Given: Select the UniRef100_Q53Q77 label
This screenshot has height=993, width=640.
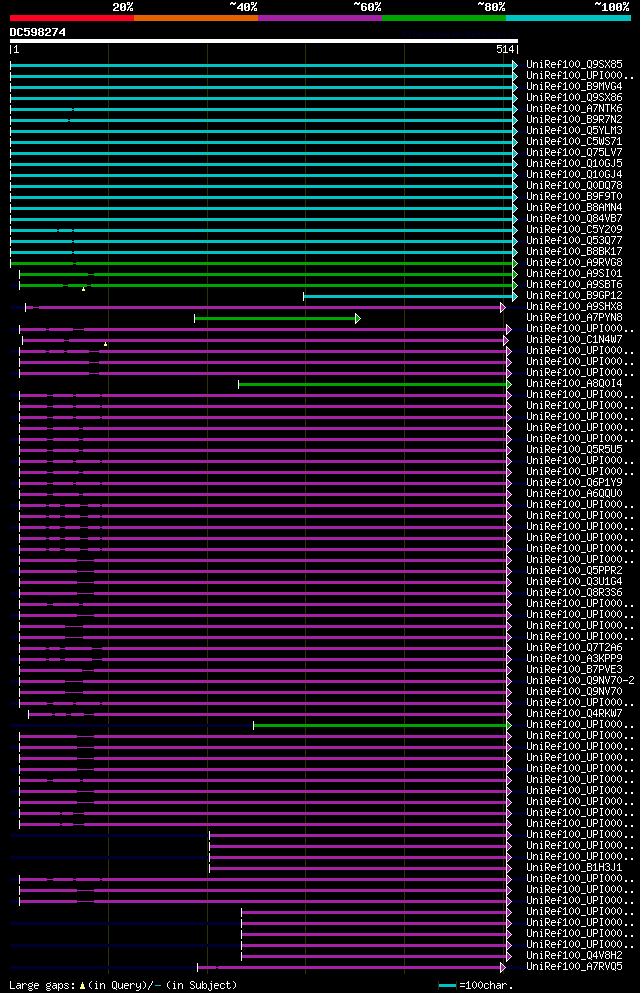Looking at the screenshot, I should (x=574, y=241).
